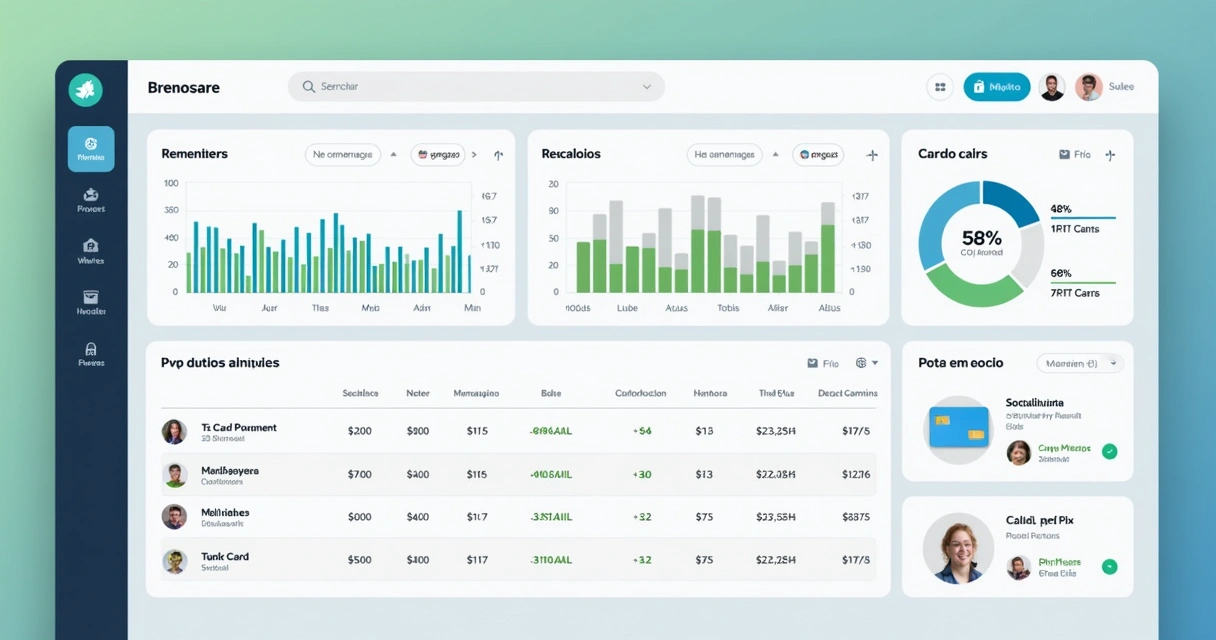The width and height of the screenshot is (1216, 640).
Task: Open the Nucalles inbox icon in sidebar
Action: 90,303
